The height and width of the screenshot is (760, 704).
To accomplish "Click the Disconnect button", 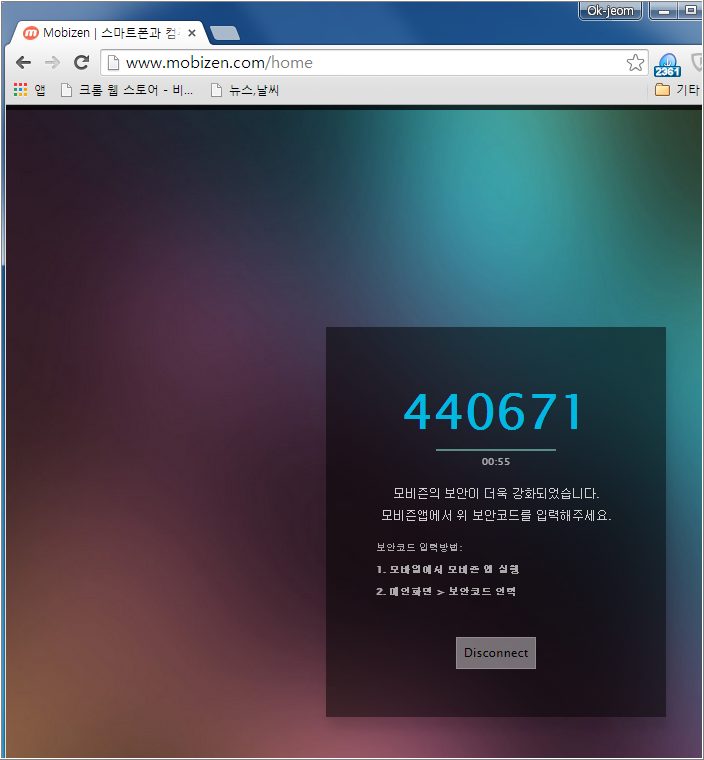I will [x=496, y=653].
